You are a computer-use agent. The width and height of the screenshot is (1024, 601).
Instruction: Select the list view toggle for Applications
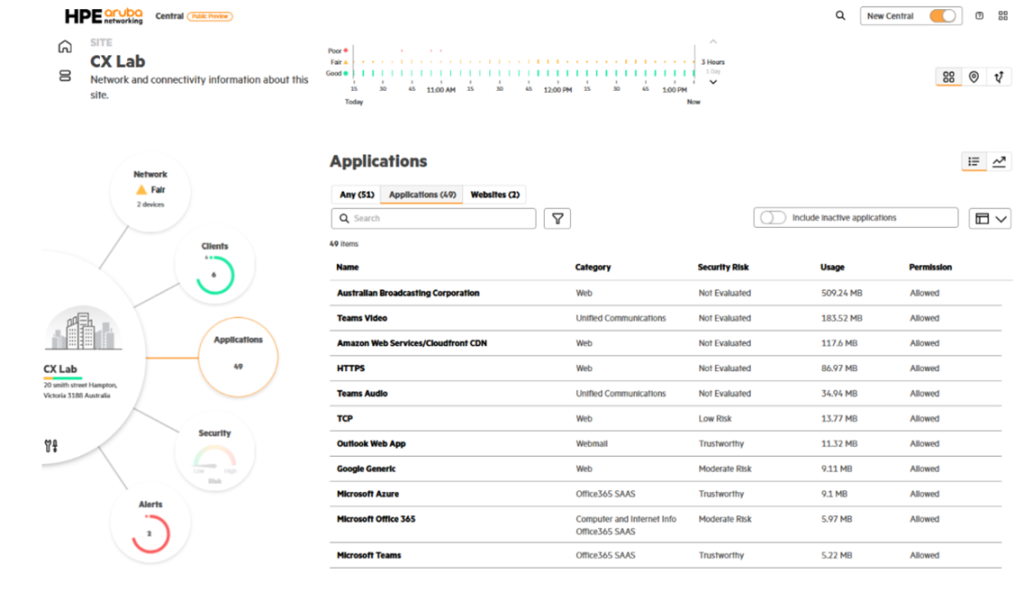(974, 161)
